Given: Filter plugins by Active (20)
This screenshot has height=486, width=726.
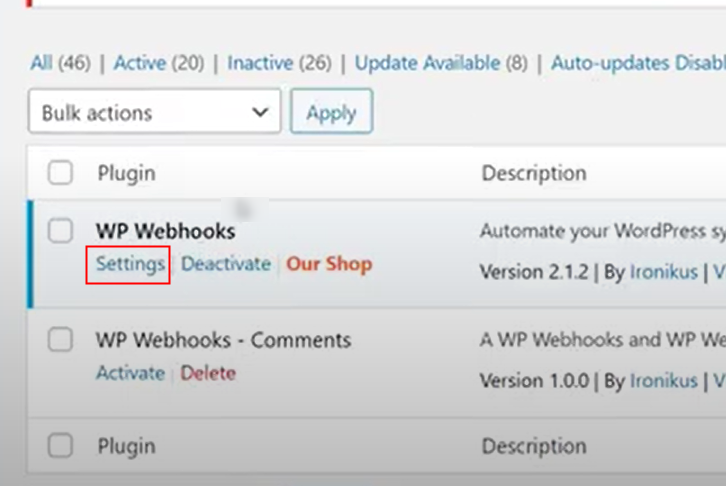Looking at the screenshot, I should pos(159,62).
